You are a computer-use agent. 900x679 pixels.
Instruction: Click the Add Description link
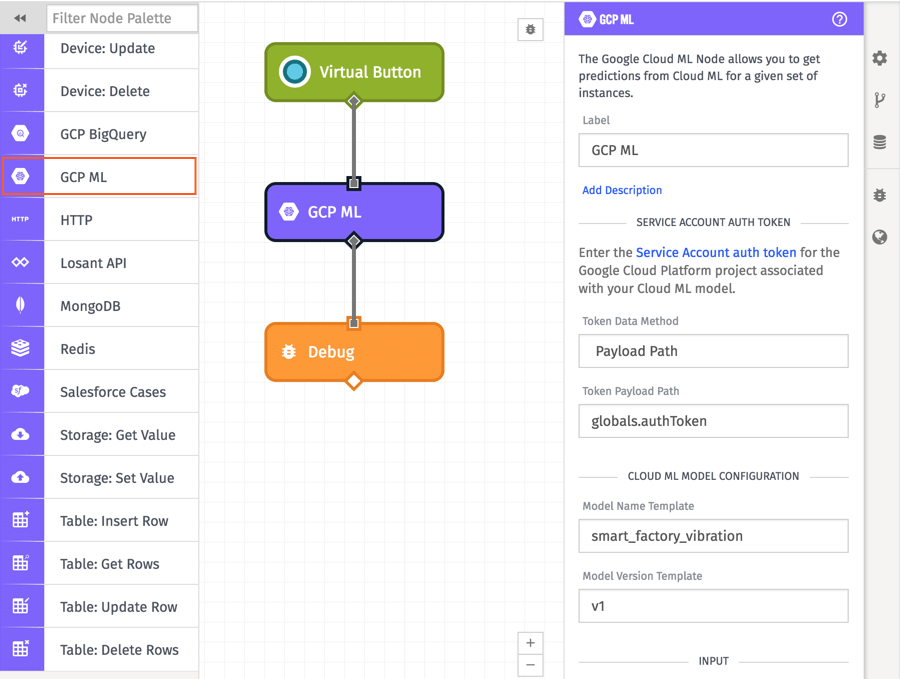(x=622, y=190)
